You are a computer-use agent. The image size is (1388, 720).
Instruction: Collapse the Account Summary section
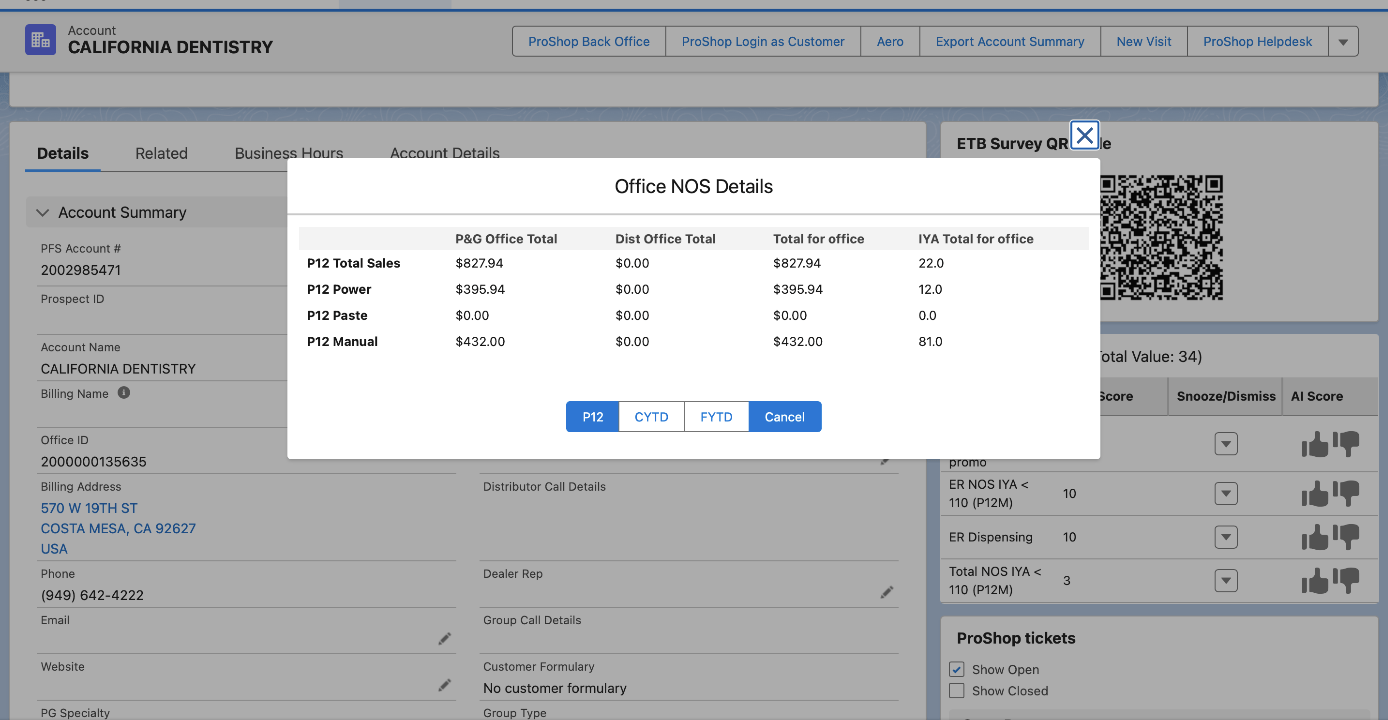[43, 212]
